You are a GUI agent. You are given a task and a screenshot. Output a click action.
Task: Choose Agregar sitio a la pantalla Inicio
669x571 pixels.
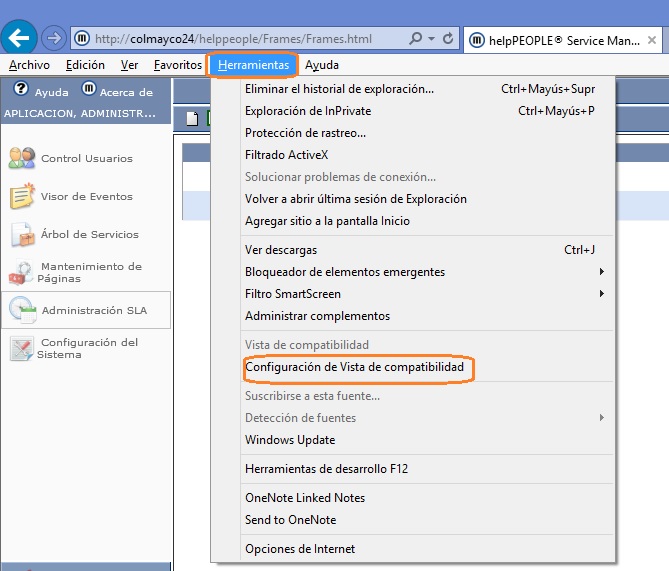pyautogui.click(x=413, y=221)
